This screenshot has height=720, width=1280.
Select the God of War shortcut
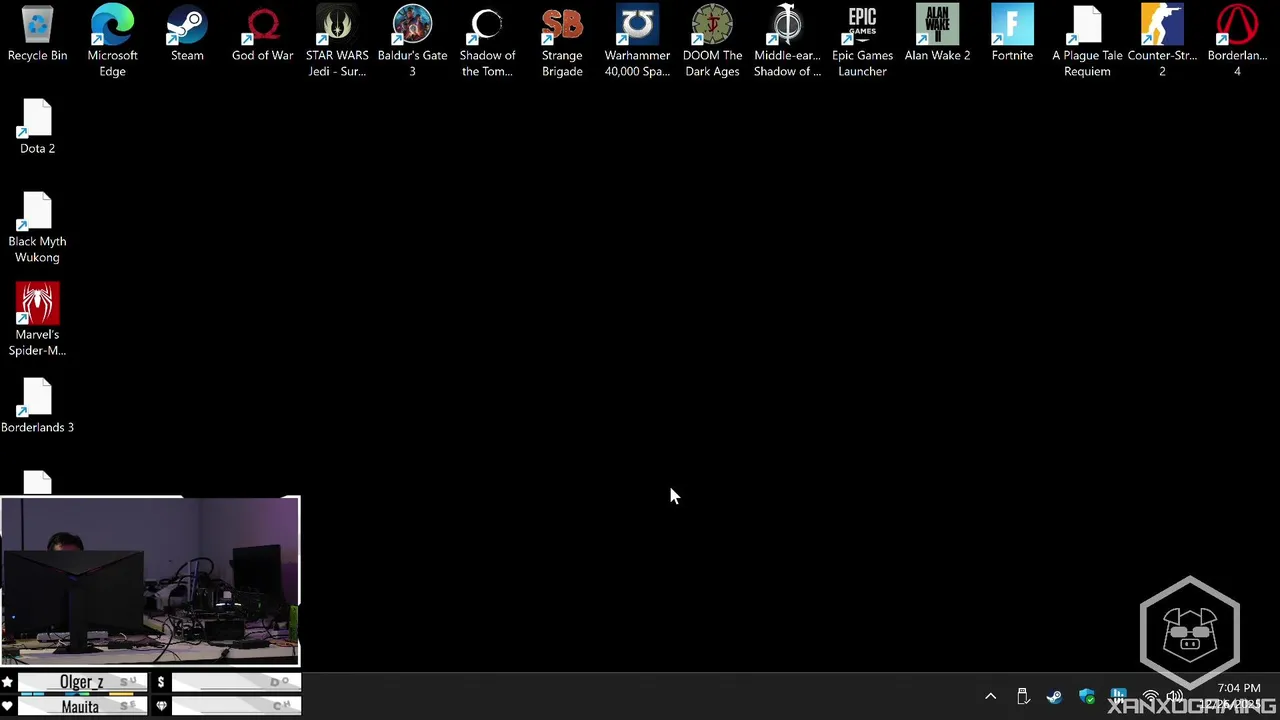pos(262,33)
